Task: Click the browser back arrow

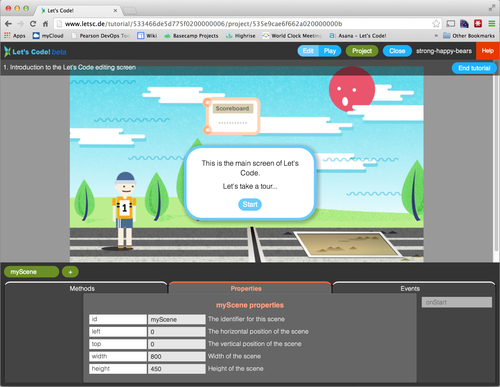Action: [8, 24]
